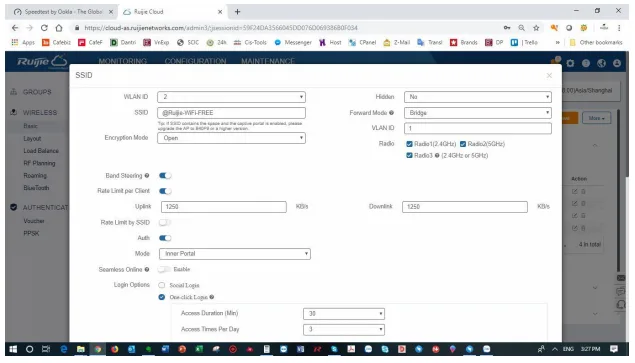Open MONITORING top menu
Image resolution: width=635 pixels, height=363 pixels.
pyautogui.click(x=123, y=61)
